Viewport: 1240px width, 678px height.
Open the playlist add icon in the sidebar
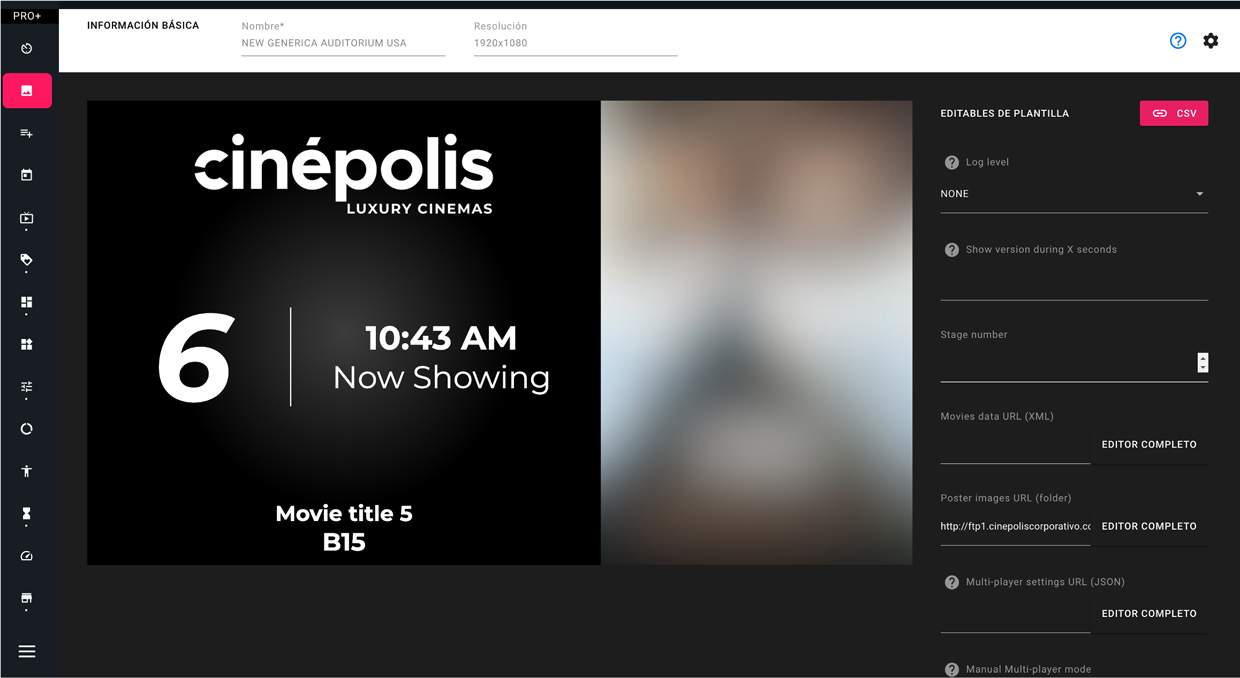27,133
